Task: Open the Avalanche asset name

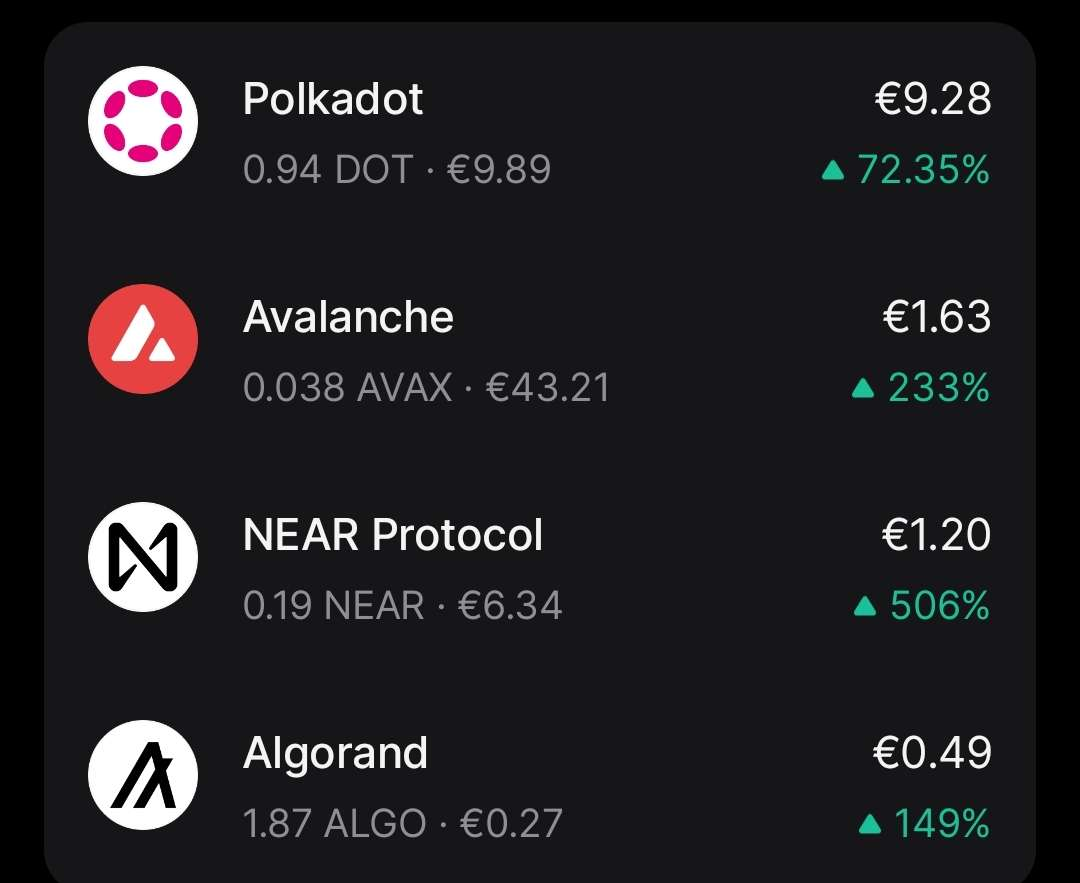Action: pyautogui.click(x=348, y=317)
